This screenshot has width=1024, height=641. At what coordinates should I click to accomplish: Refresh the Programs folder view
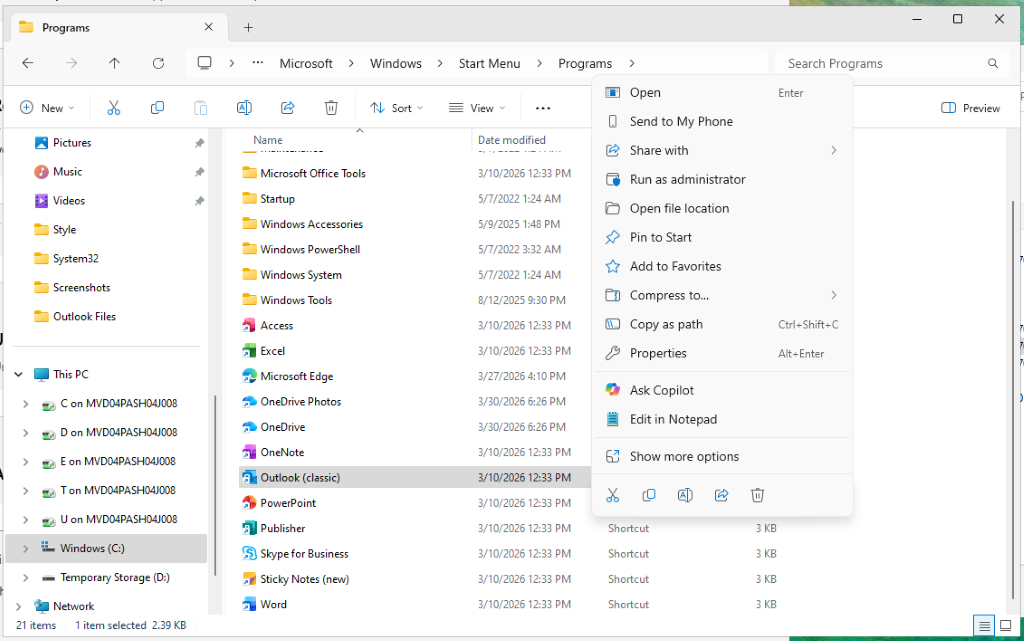click(x=158, y=63)
